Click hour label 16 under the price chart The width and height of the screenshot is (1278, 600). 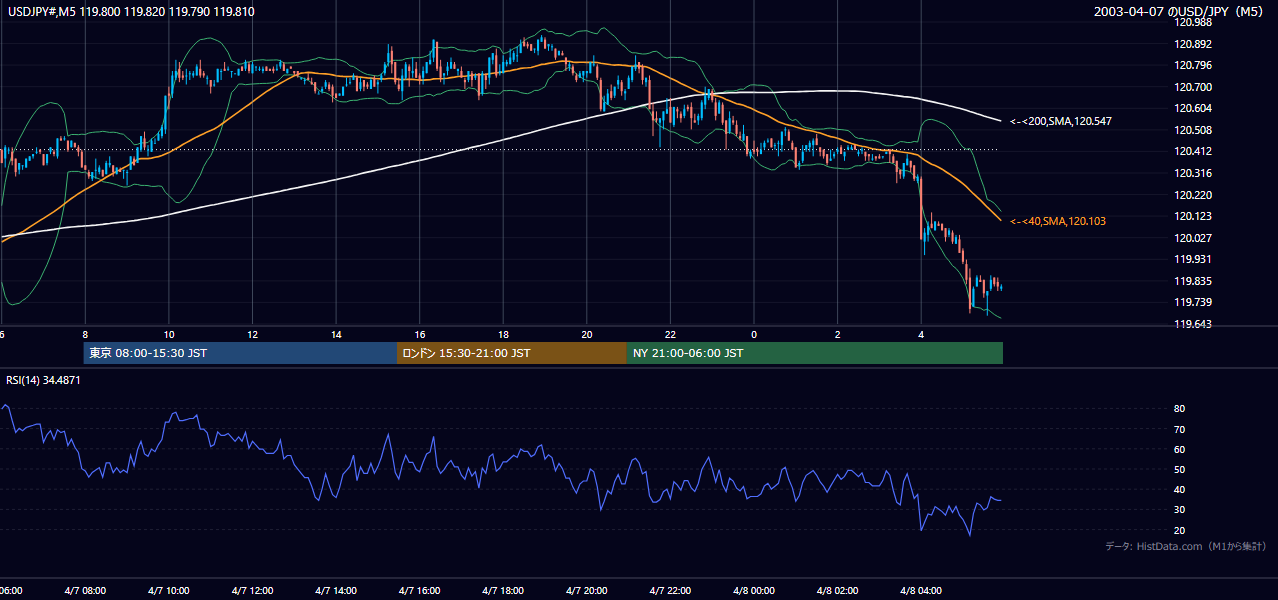pyautogui.click(x=420, y=335)
